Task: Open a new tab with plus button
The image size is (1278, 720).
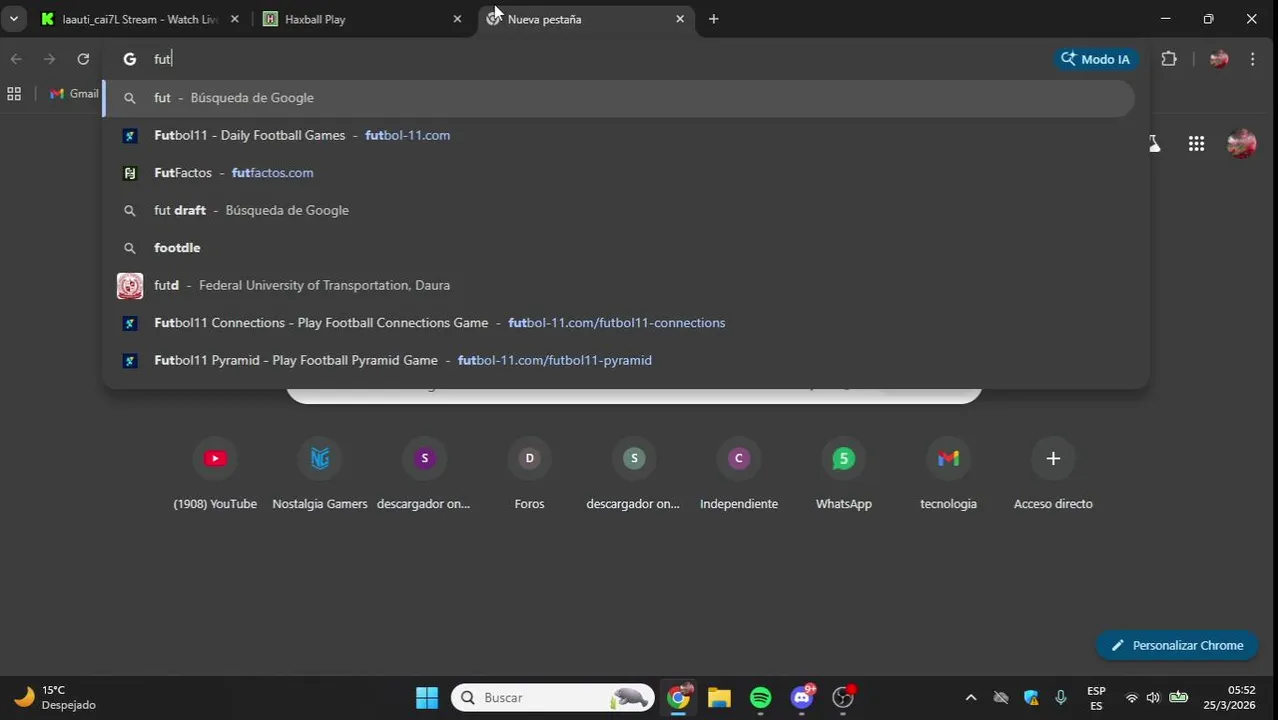Action: (x=713, y=19)
